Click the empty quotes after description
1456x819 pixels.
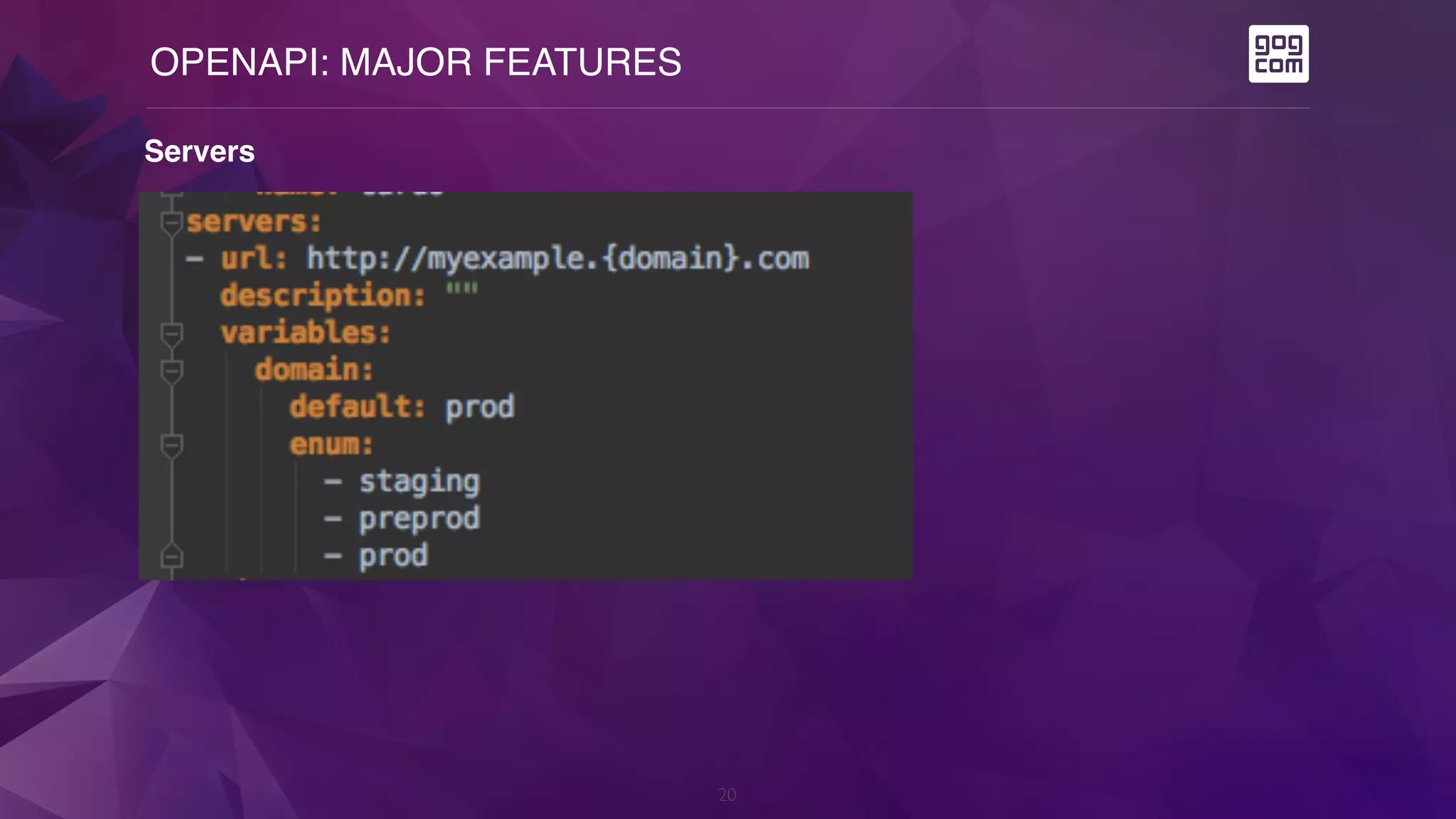[462, 289]
